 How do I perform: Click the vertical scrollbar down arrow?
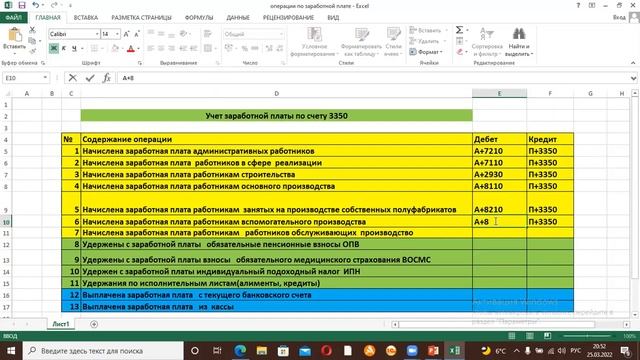click(635, 314)
